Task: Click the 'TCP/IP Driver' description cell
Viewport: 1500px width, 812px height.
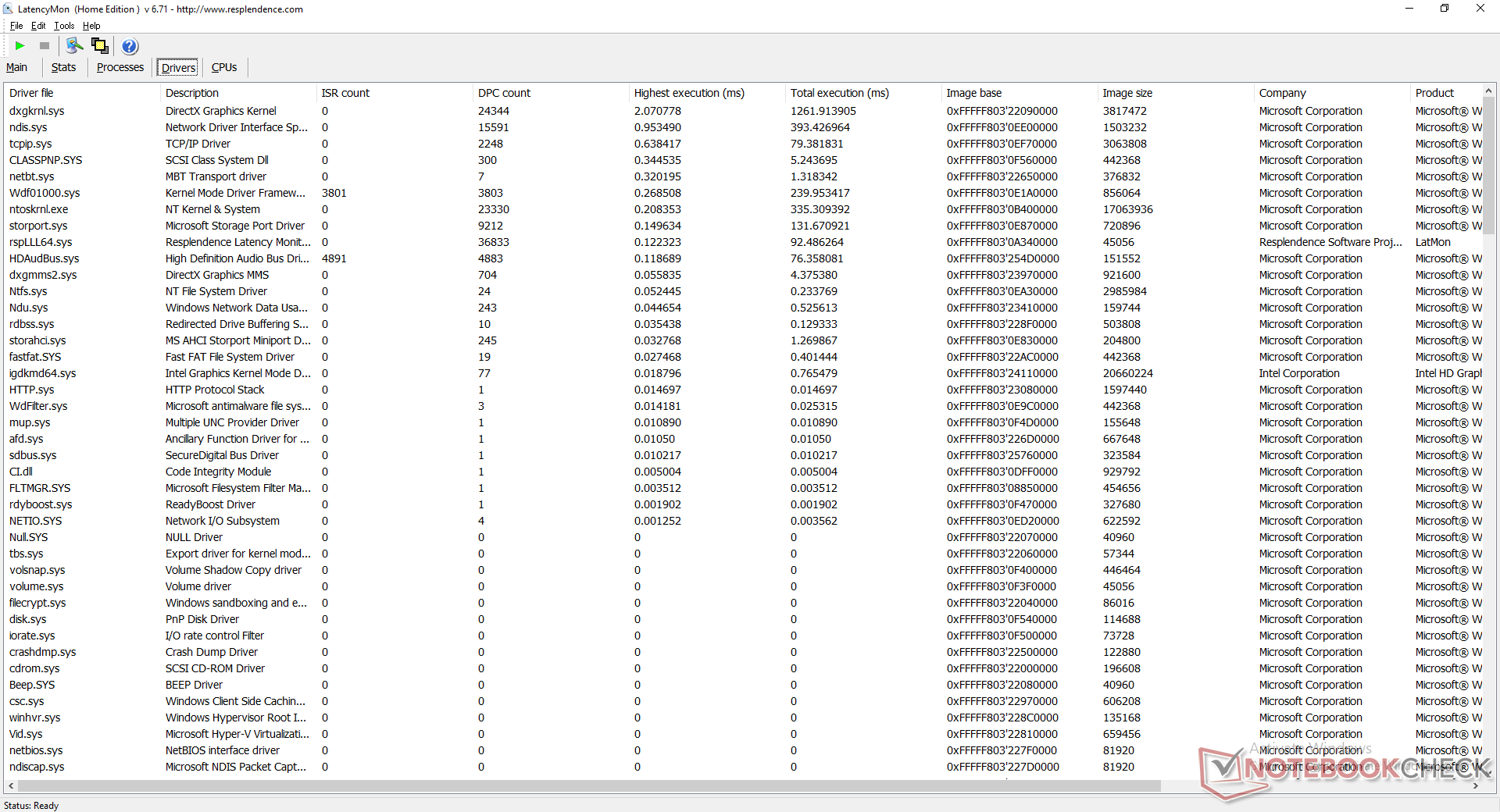Action: [198, 144]
